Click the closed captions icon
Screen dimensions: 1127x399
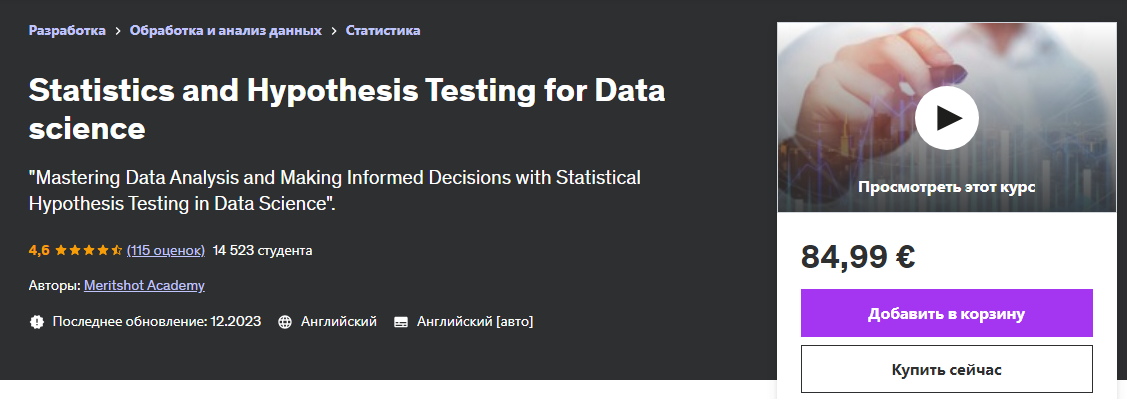(x=401, y=322)
